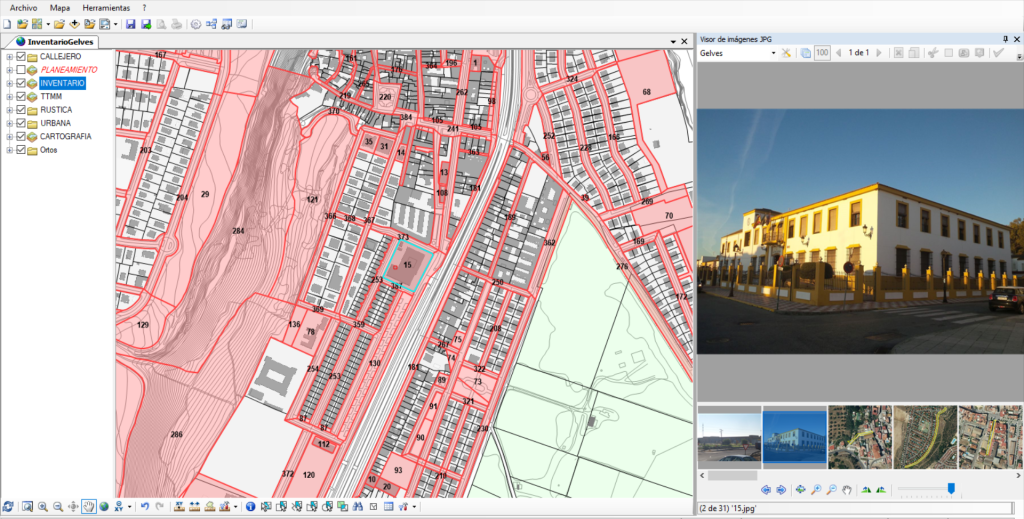Select the TTMM layer in tree
1024x519 pixels.
tap(52, 97)
